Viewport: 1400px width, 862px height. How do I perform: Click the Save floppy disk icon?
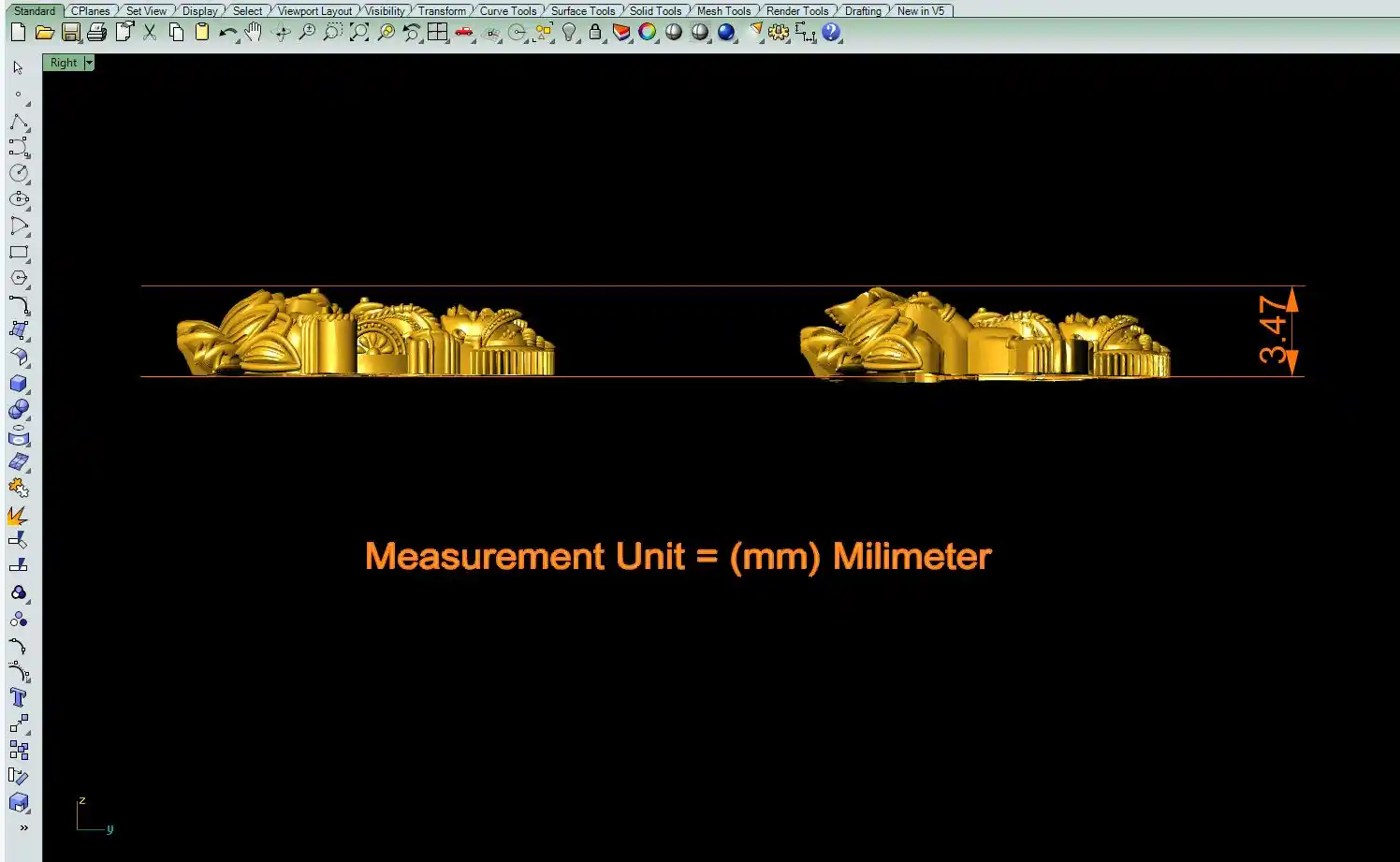(x=70, y=33)
